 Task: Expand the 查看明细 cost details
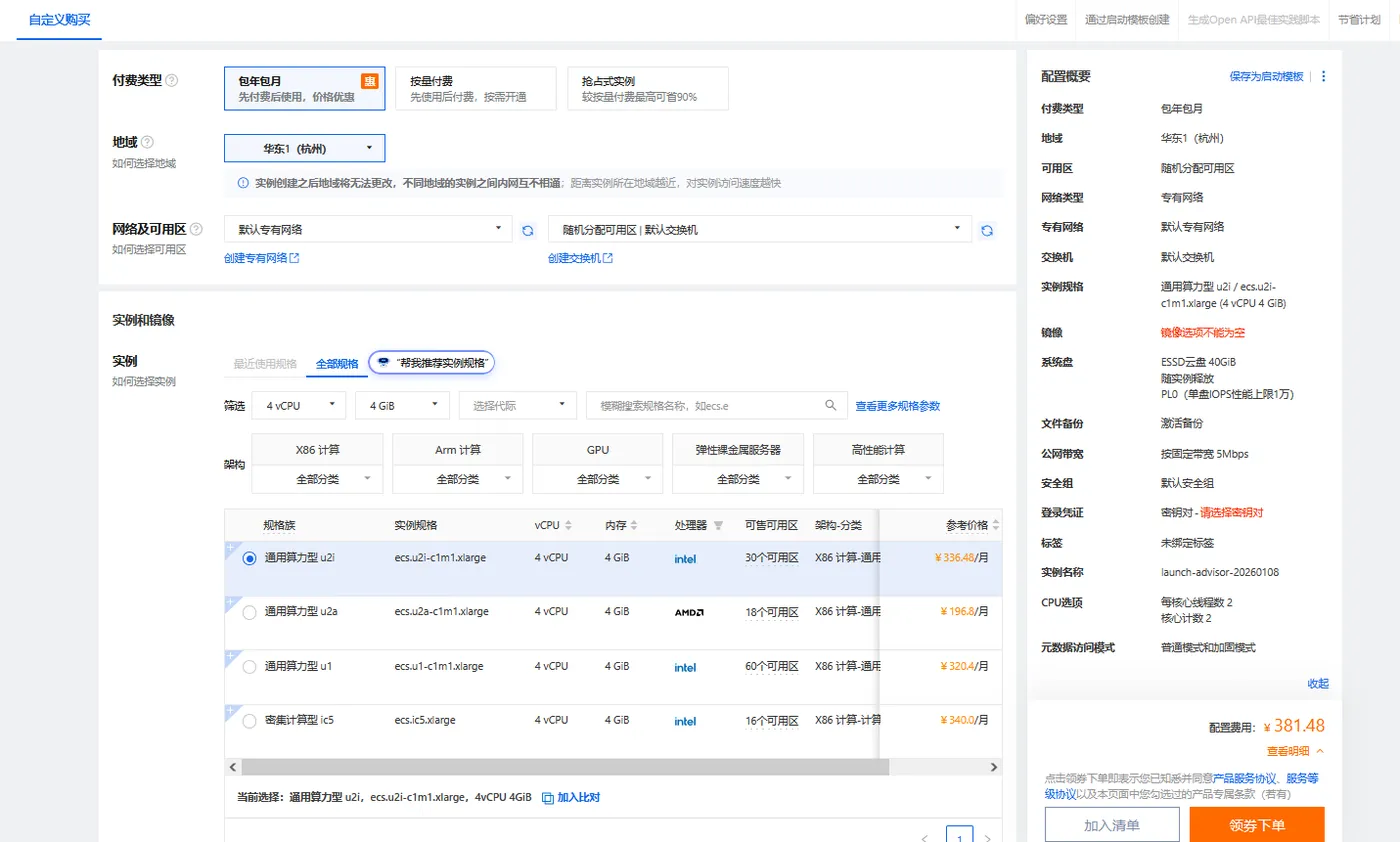click(1295, 751)
